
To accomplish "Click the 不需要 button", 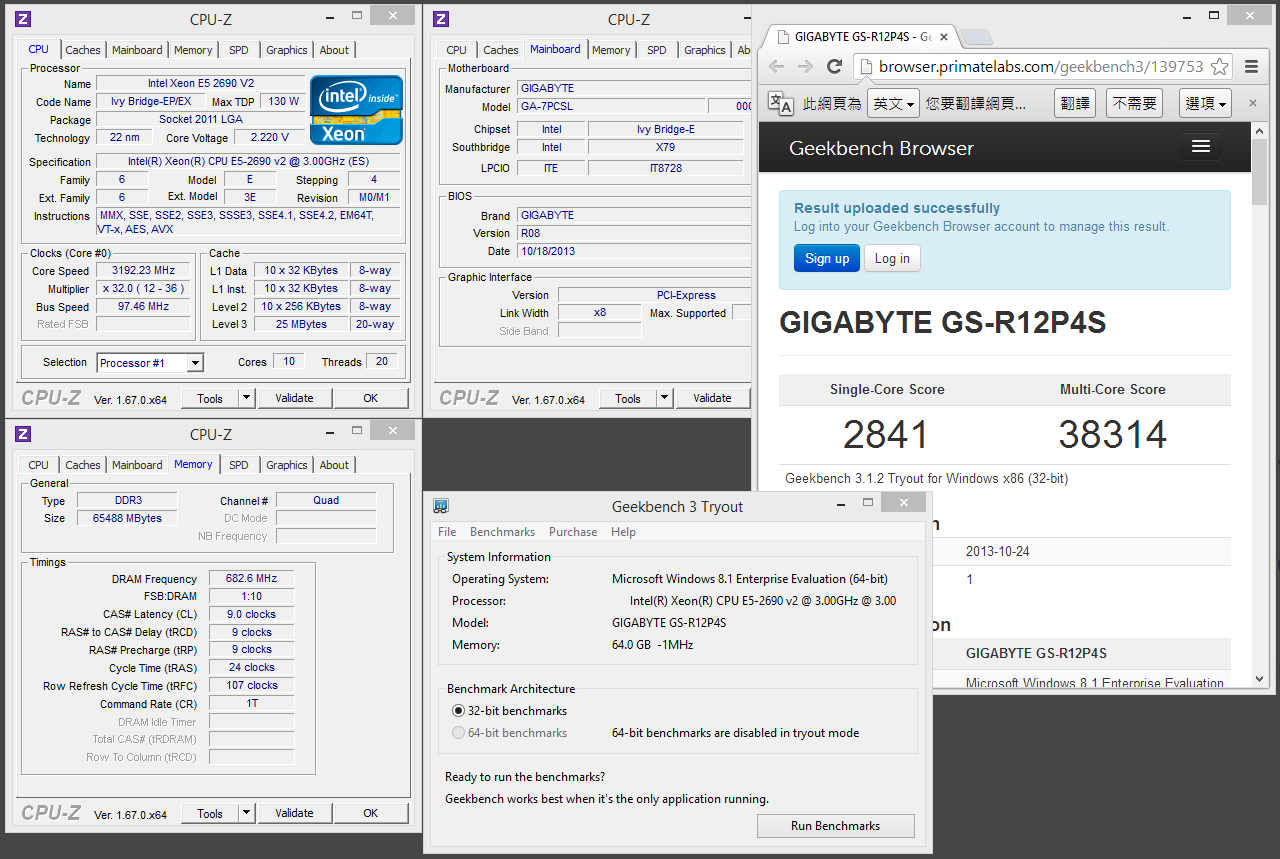I will [x=1134, y=103].
